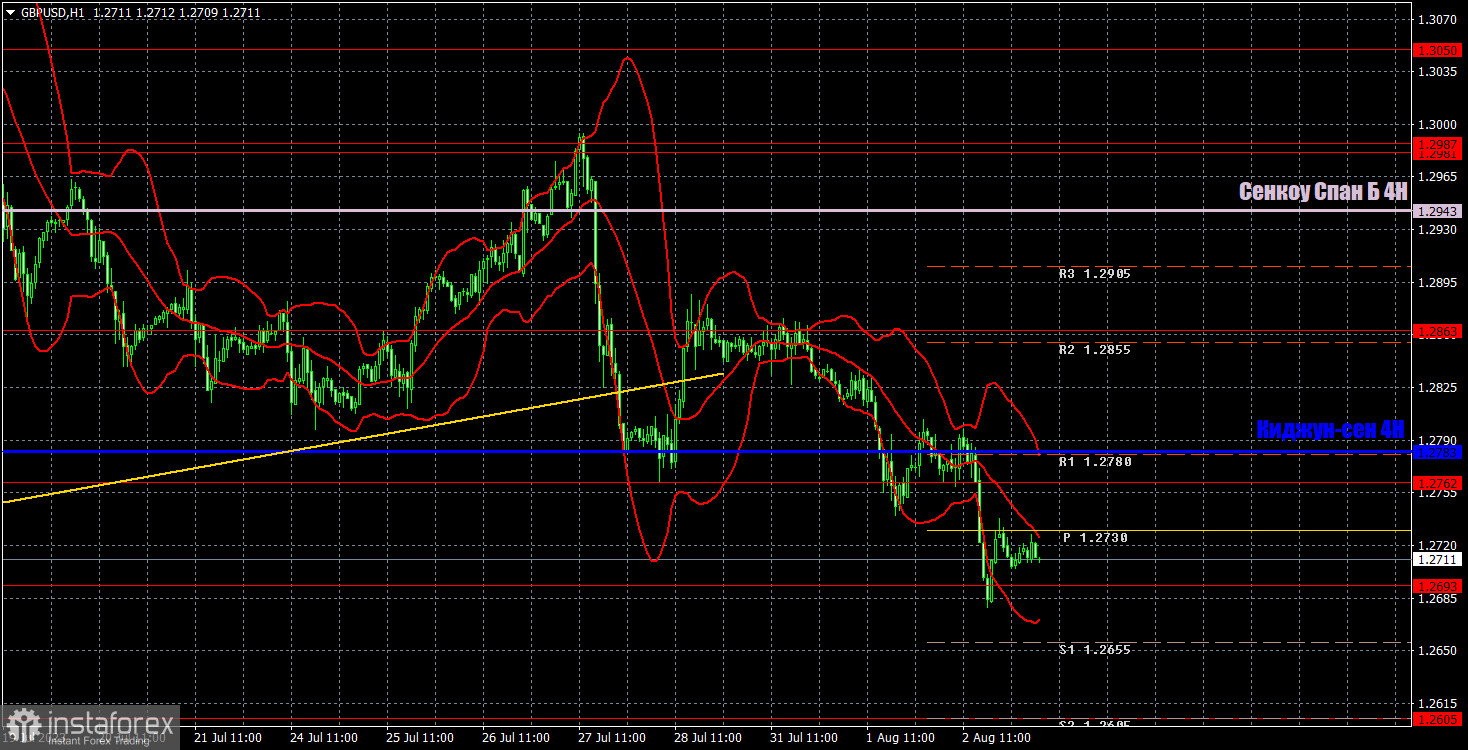1468x750 pixels.
Task: Select the yellow ascending trendline
Action: (362, 438)
